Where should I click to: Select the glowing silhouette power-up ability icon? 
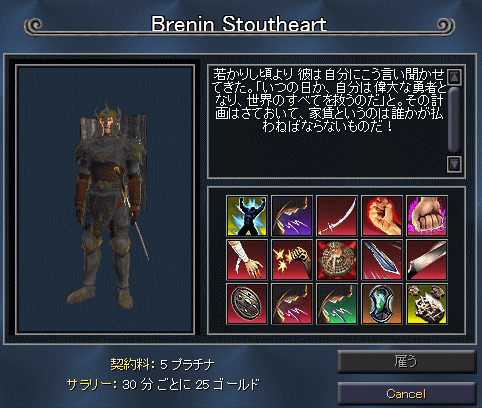(x=247, y=216)
